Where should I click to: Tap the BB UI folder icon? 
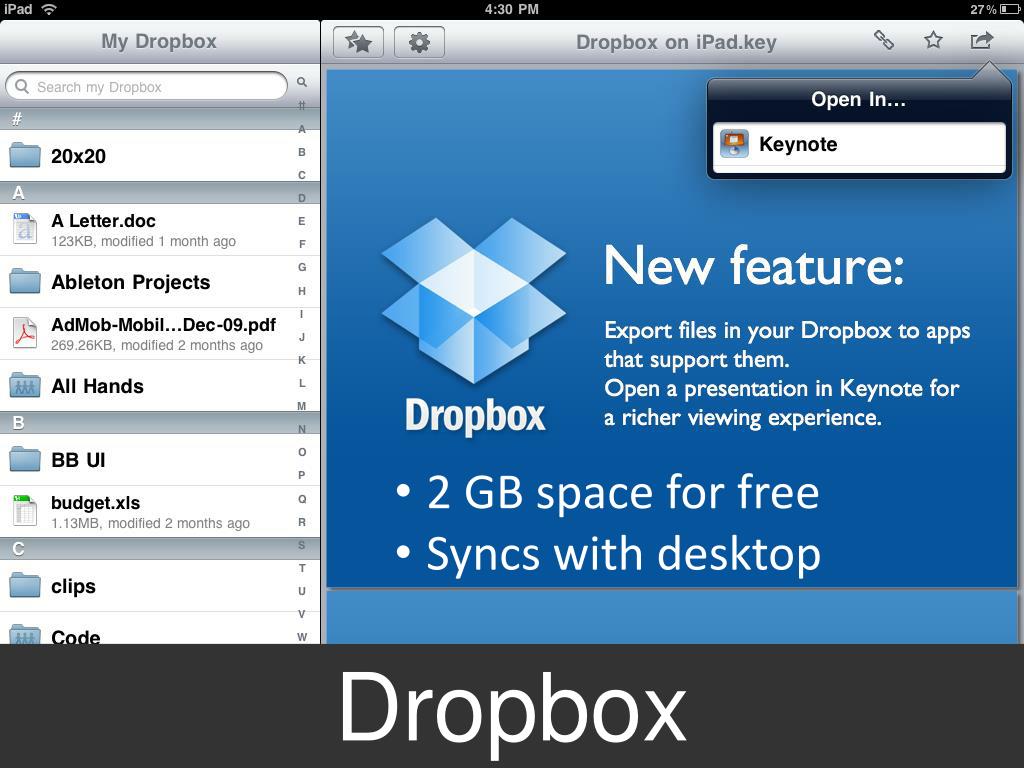(x=25, y=458)
